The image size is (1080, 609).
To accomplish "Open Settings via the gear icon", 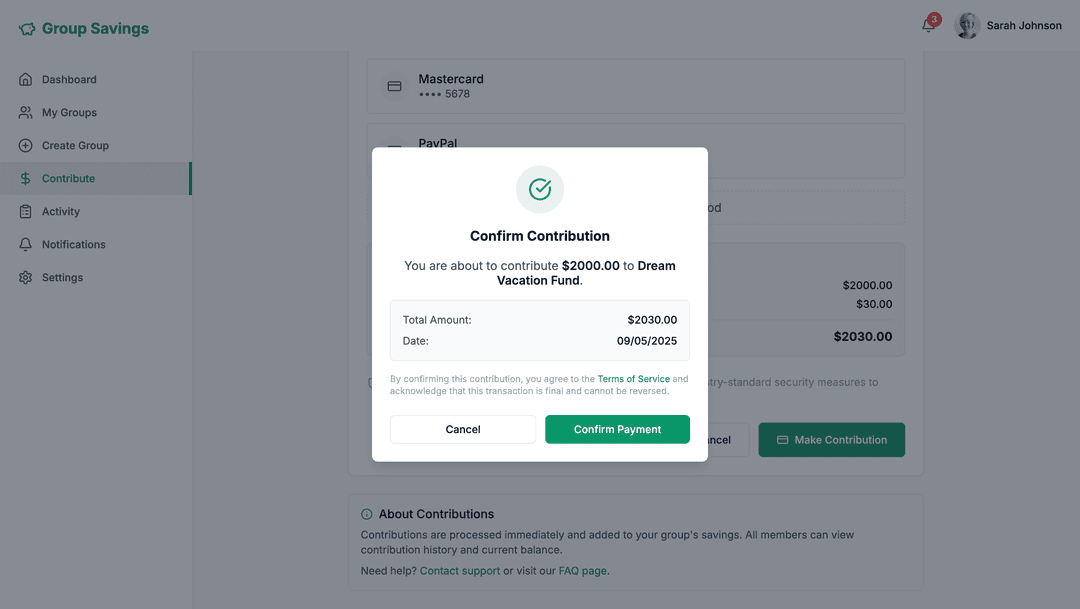I will tap(24, 277).
